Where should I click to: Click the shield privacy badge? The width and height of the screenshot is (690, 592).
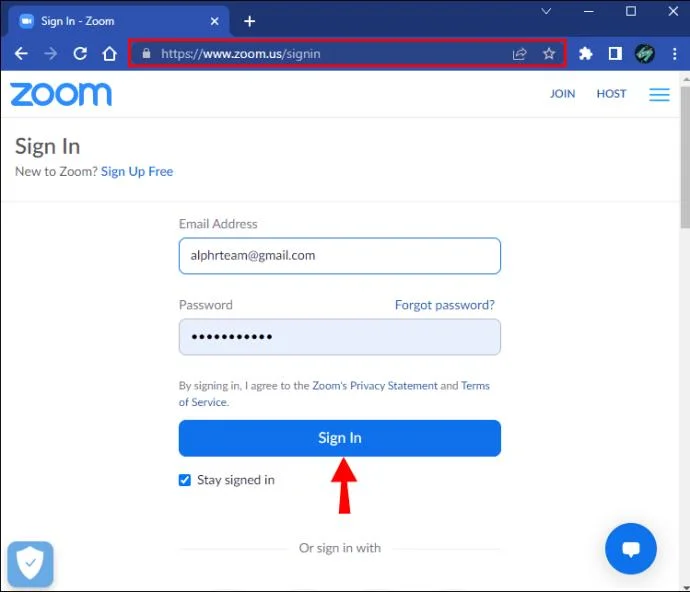(x=30, y=563)
